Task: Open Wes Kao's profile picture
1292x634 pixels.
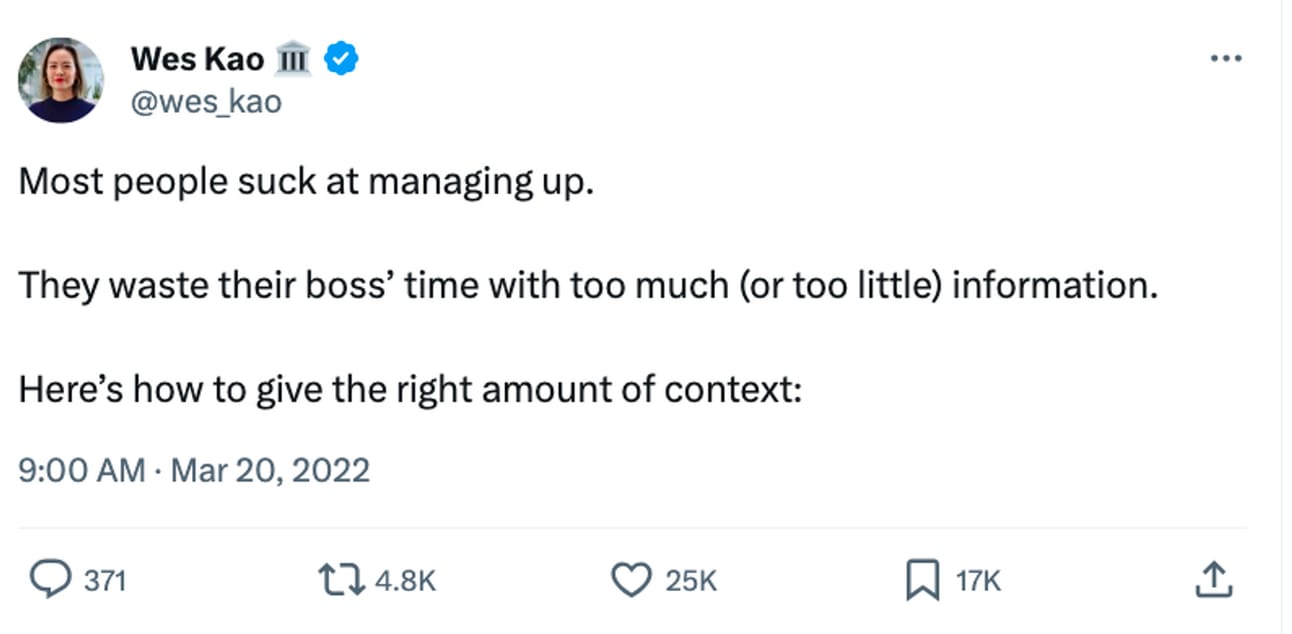Action: [x=61, y=80]
